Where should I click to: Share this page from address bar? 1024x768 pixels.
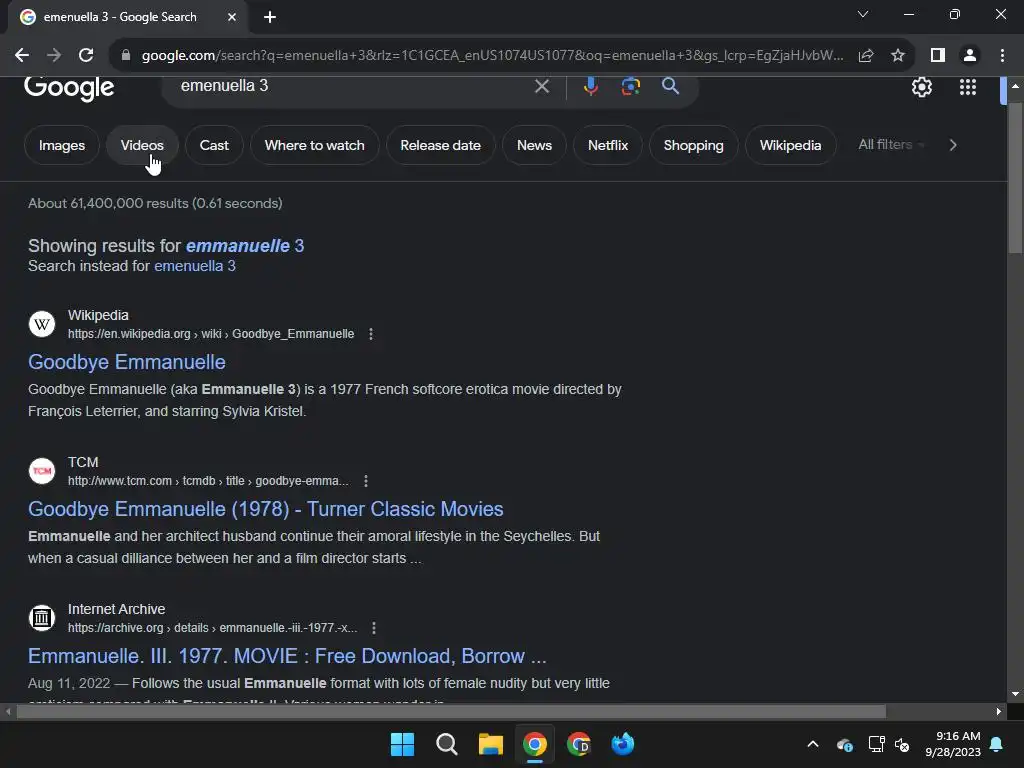[x=866, y=56]
